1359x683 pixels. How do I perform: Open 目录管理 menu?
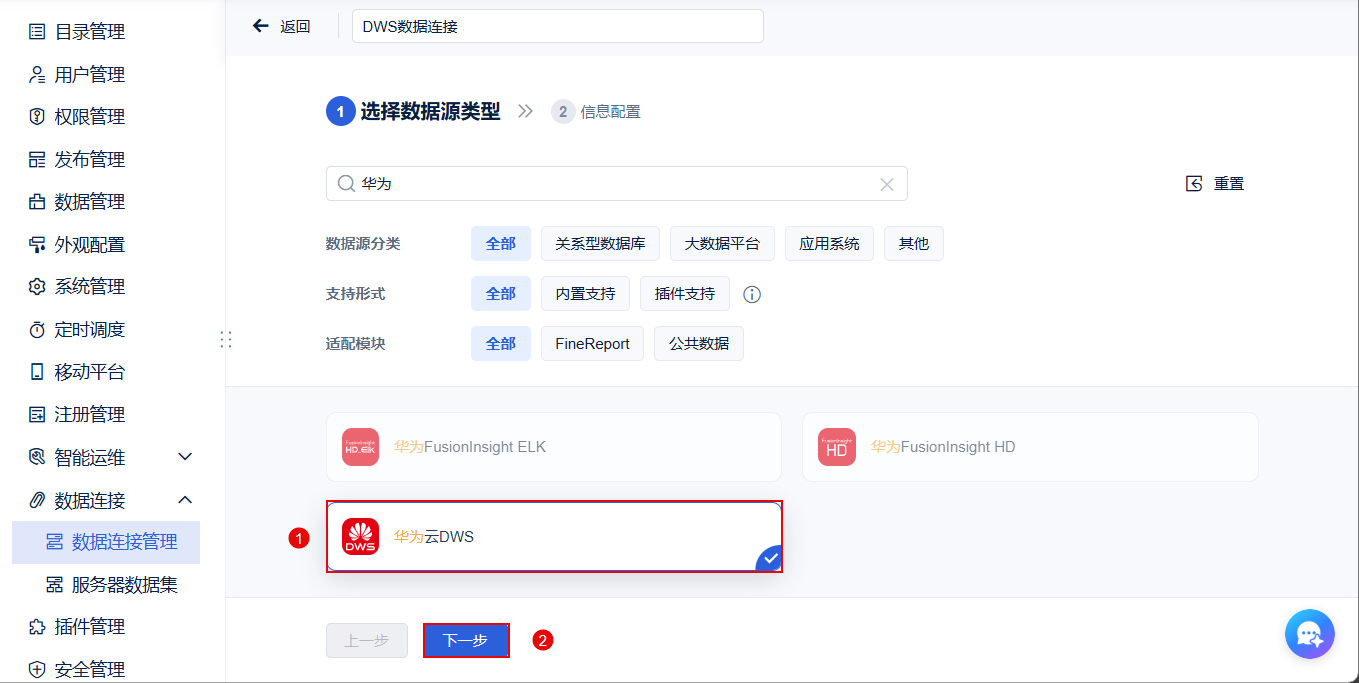(x=90, y=32)
